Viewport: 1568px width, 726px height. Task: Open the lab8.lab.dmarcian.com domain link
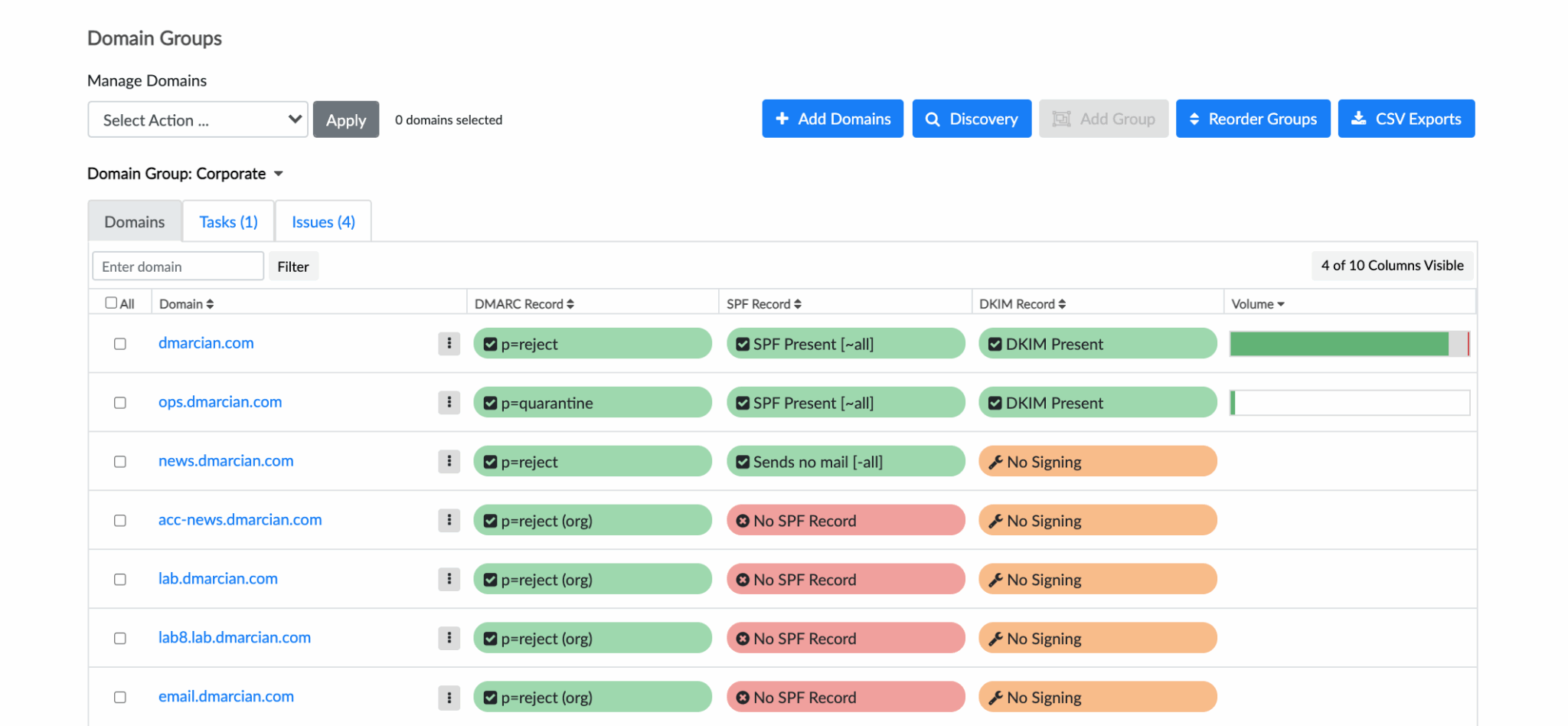click(234, 637)
